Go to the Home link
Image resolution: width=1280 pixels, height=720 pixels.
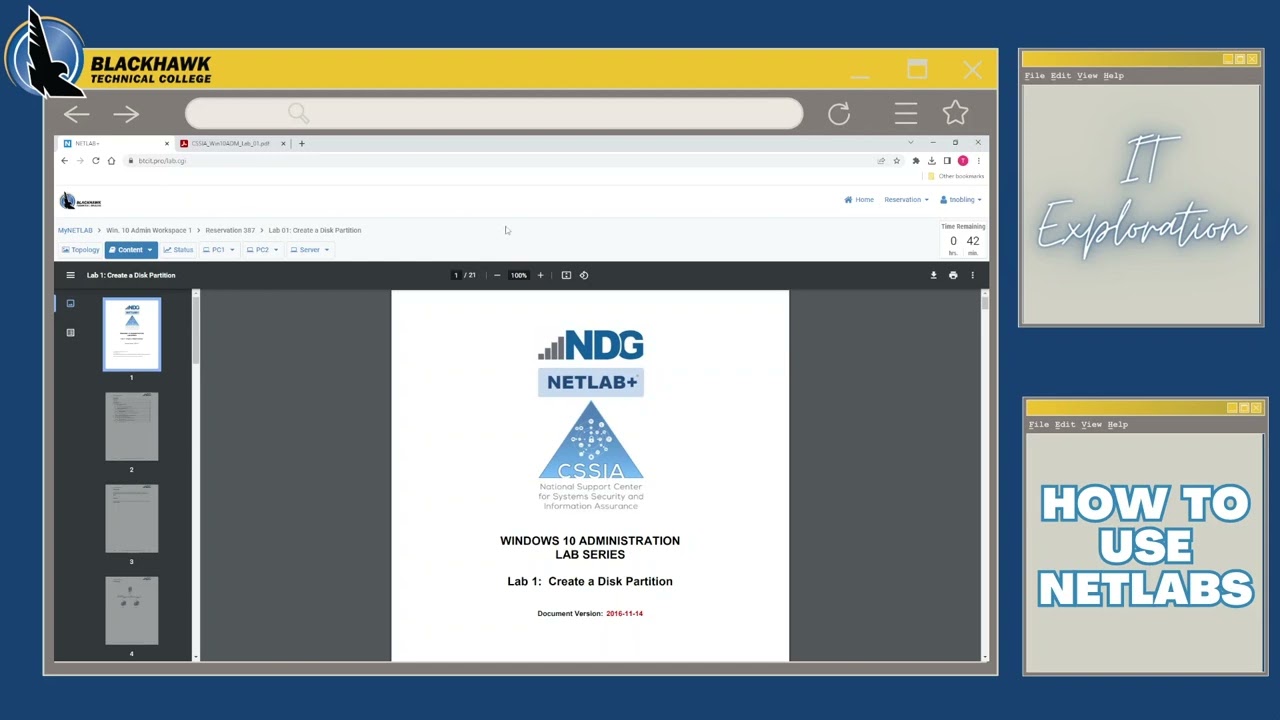[859, 200]
